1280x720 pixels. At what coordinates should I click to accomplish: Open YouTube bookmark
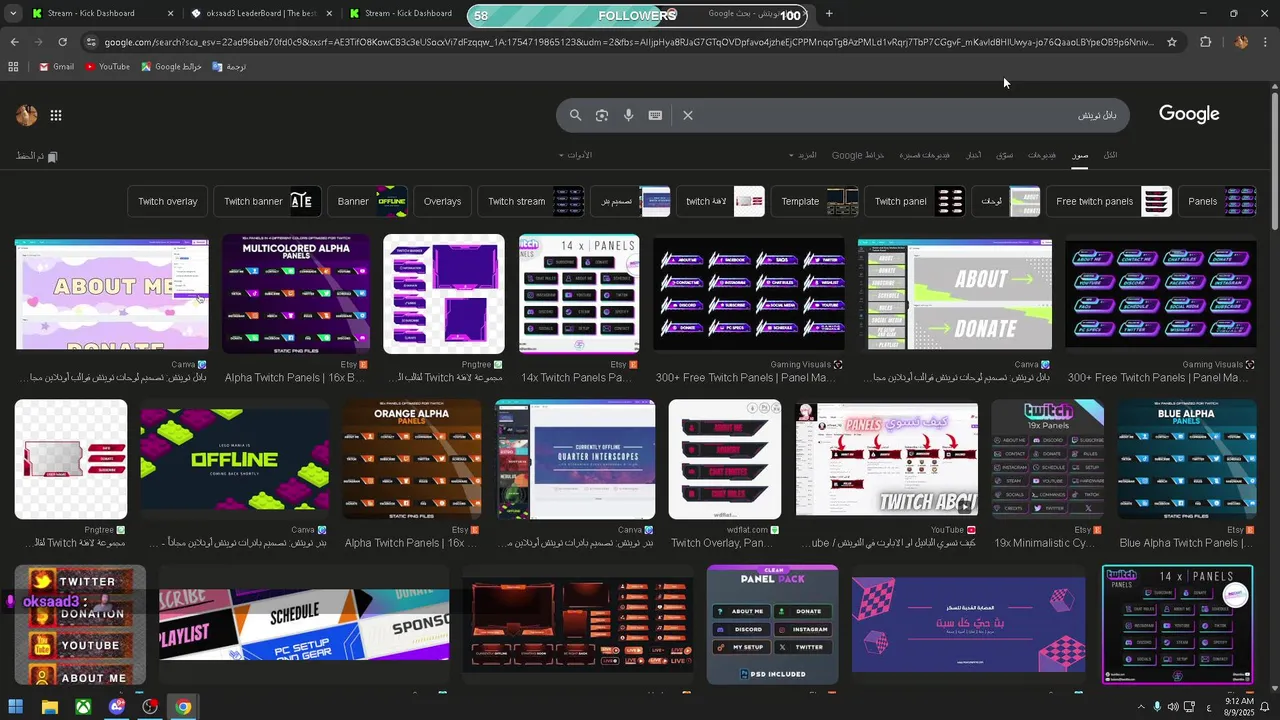coord(107,67)
